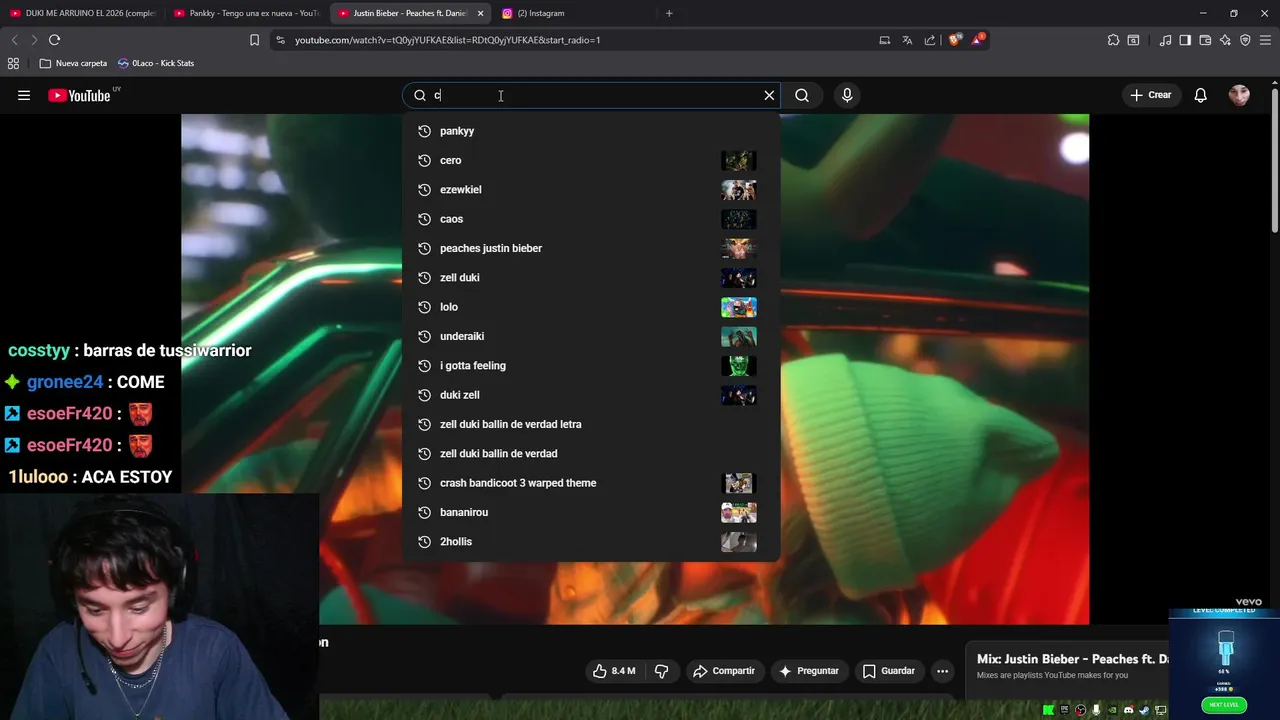The height and width of the screenshot is (720, 1280).
Task: Choose the caos suggestion
Action: 590,219
